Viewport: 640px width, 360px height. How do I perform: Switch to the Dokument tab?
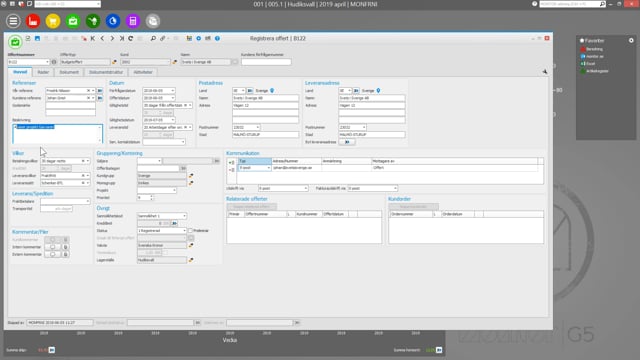(x=69, y=72)
